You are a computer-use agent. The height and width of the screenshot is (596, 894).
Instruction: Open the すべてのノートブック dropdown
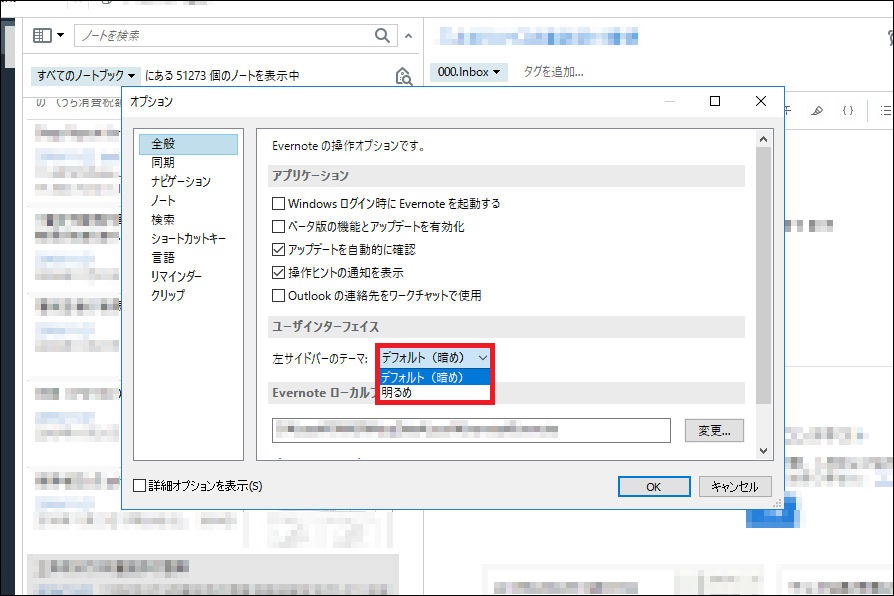pyautogui.click(x=84, y=75)
